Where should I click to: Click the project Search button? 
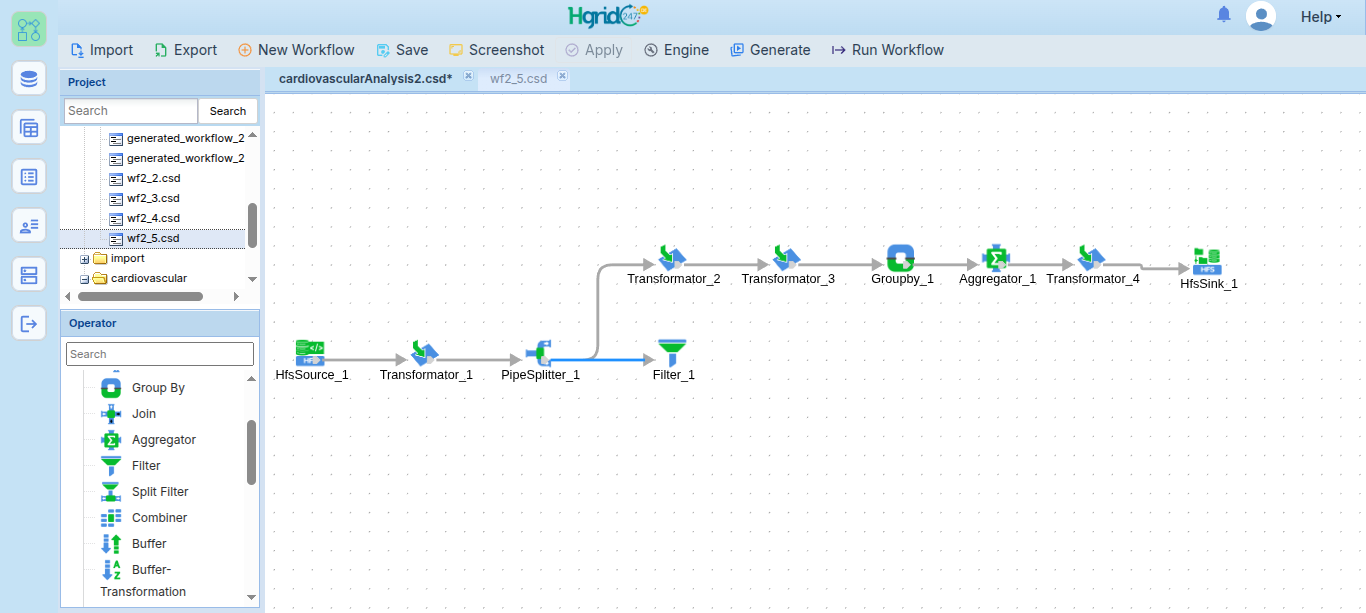228,111
